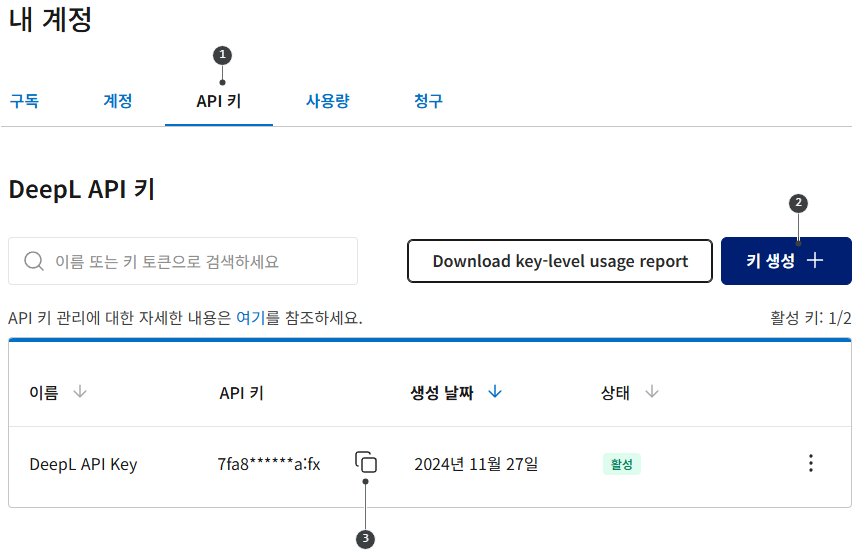Click the 내 계정 page title
This screenshot has height=550, width=853.
point(50,20)
